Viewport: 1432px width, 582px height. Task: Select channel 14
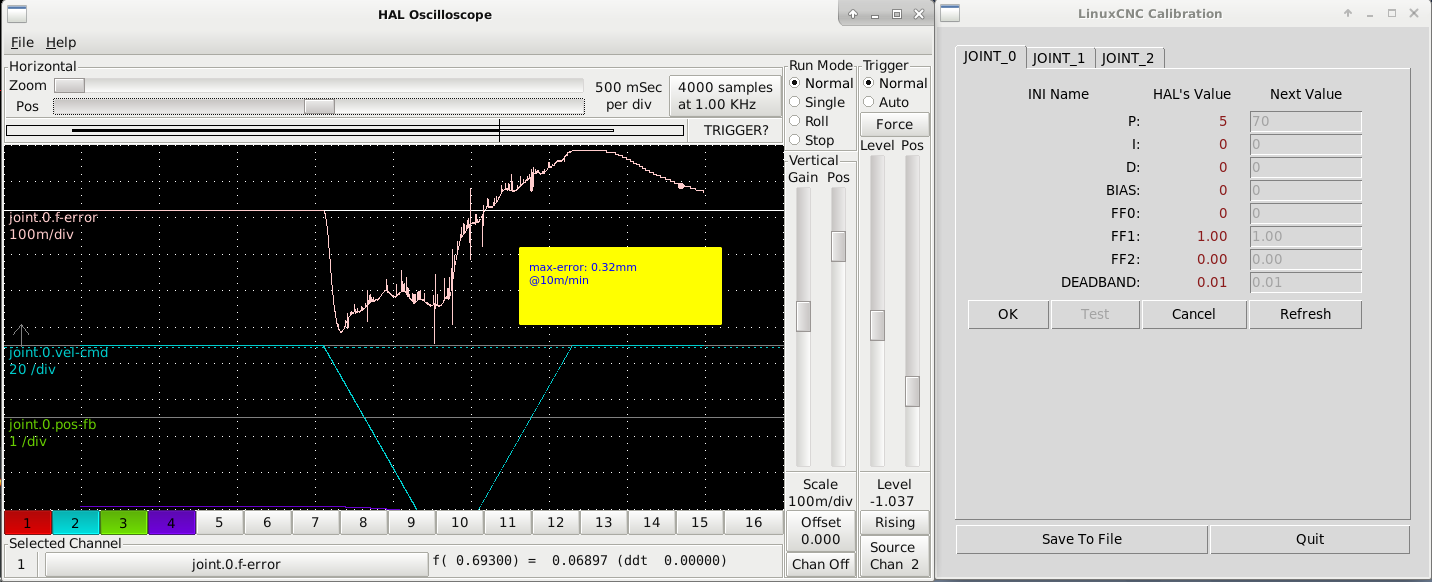pos(652,522)
